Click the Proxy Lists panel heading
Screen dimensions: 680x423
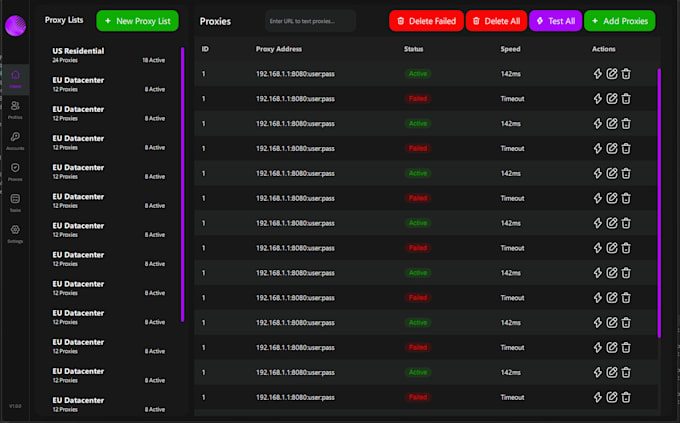point(64,20)
